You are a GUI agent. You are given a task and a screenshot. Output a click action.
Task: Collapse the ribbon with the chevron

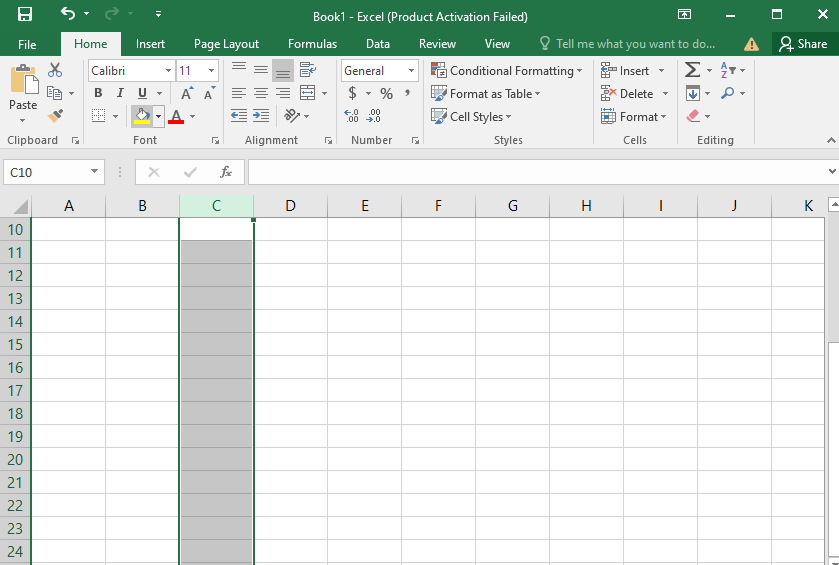830,140
